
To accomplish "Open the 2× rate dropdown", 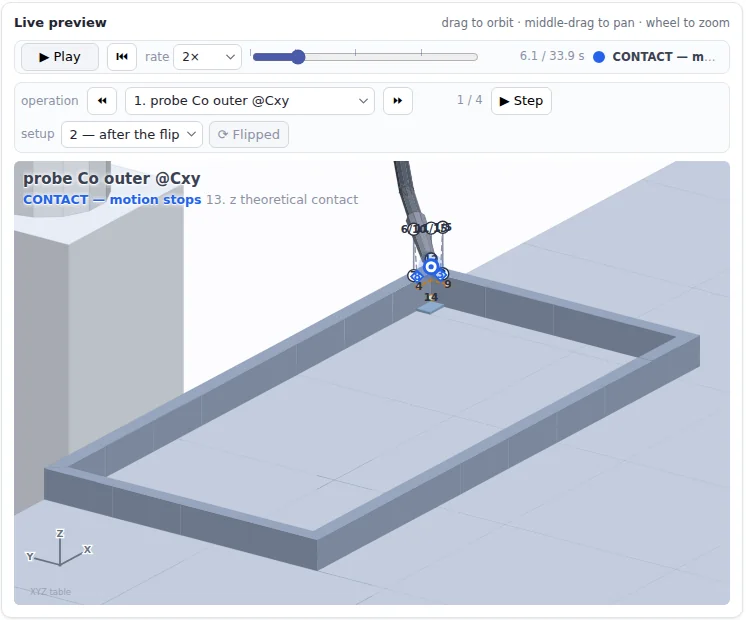I will pyautogui.click(x=207, y=57).
